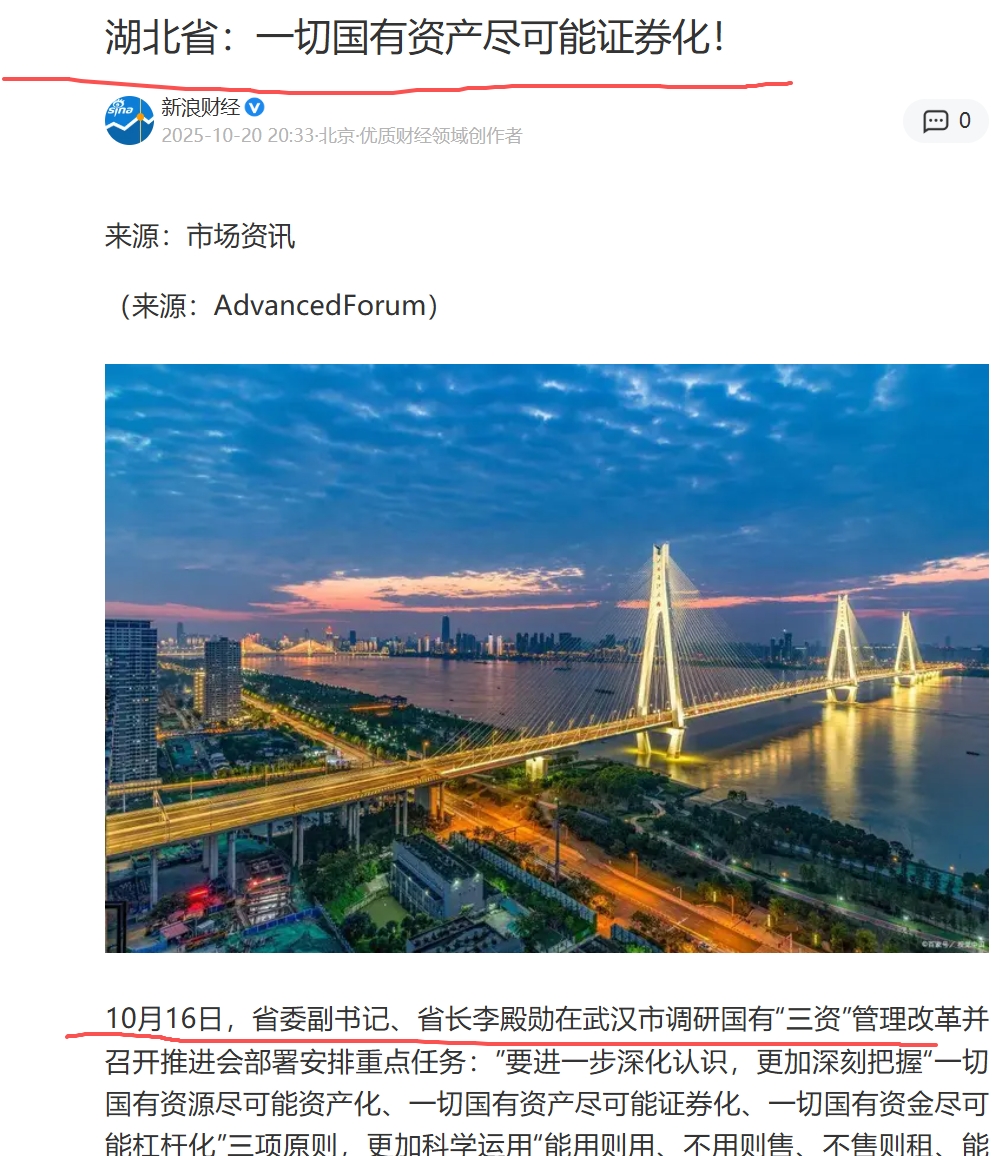Open the 新浪财经 author name link
The width and height of the screenshot is (1006, 1156).
200,108
